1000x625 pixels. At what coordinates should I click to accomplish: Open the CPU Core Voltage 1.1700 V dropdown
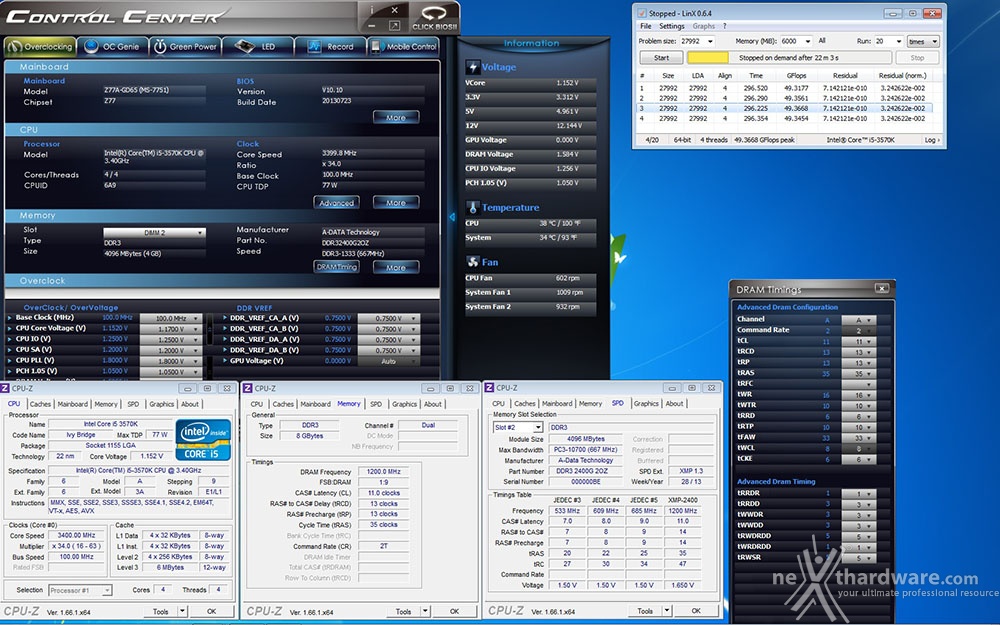(170, 329)
